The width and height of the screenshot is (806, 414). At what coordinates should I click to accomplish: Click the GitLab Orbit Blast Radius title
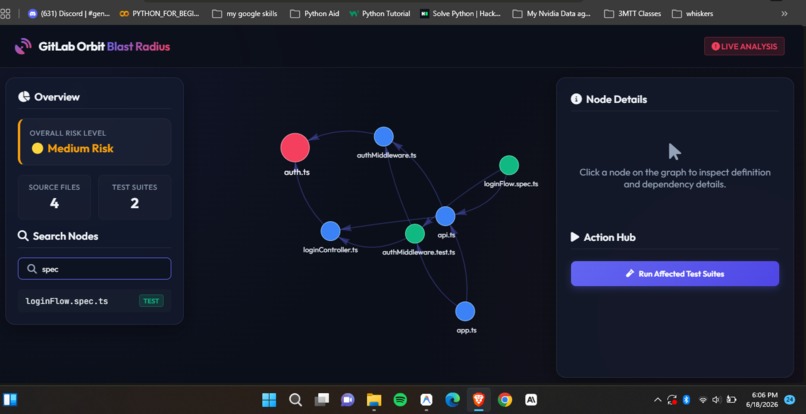[104, 46]
